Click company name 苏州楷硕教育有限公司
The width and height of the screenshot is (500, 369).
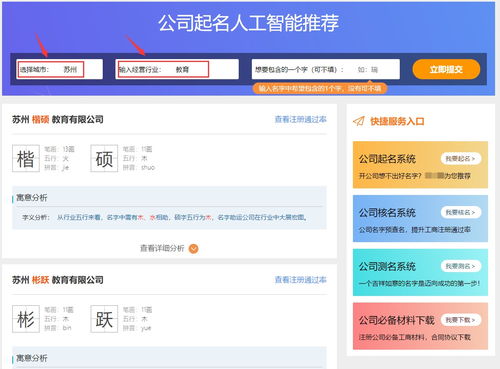click(x=58, y=119)
